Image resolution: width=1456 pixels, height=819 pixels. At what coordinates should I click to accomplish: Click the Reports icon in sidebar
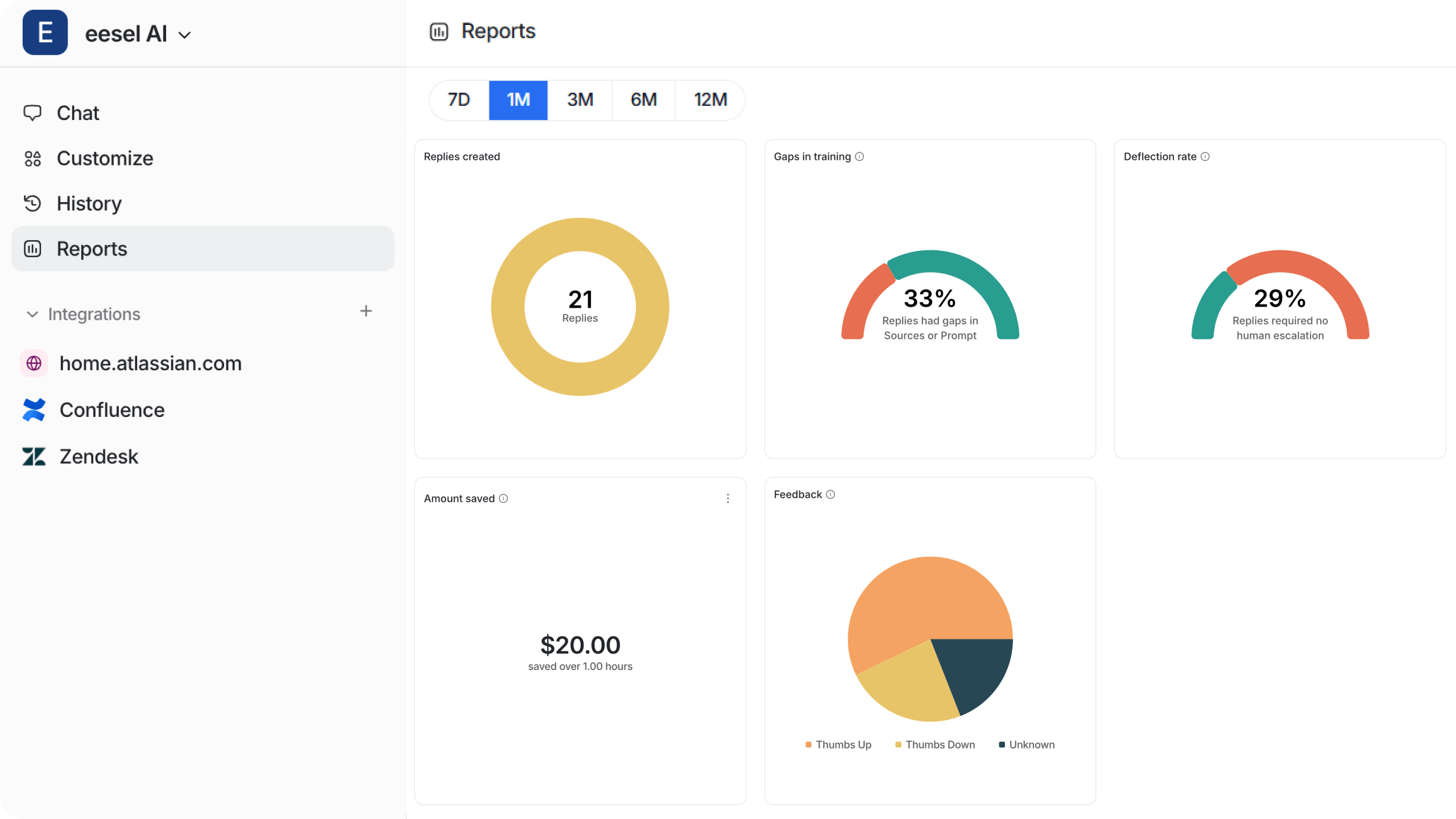33,248
